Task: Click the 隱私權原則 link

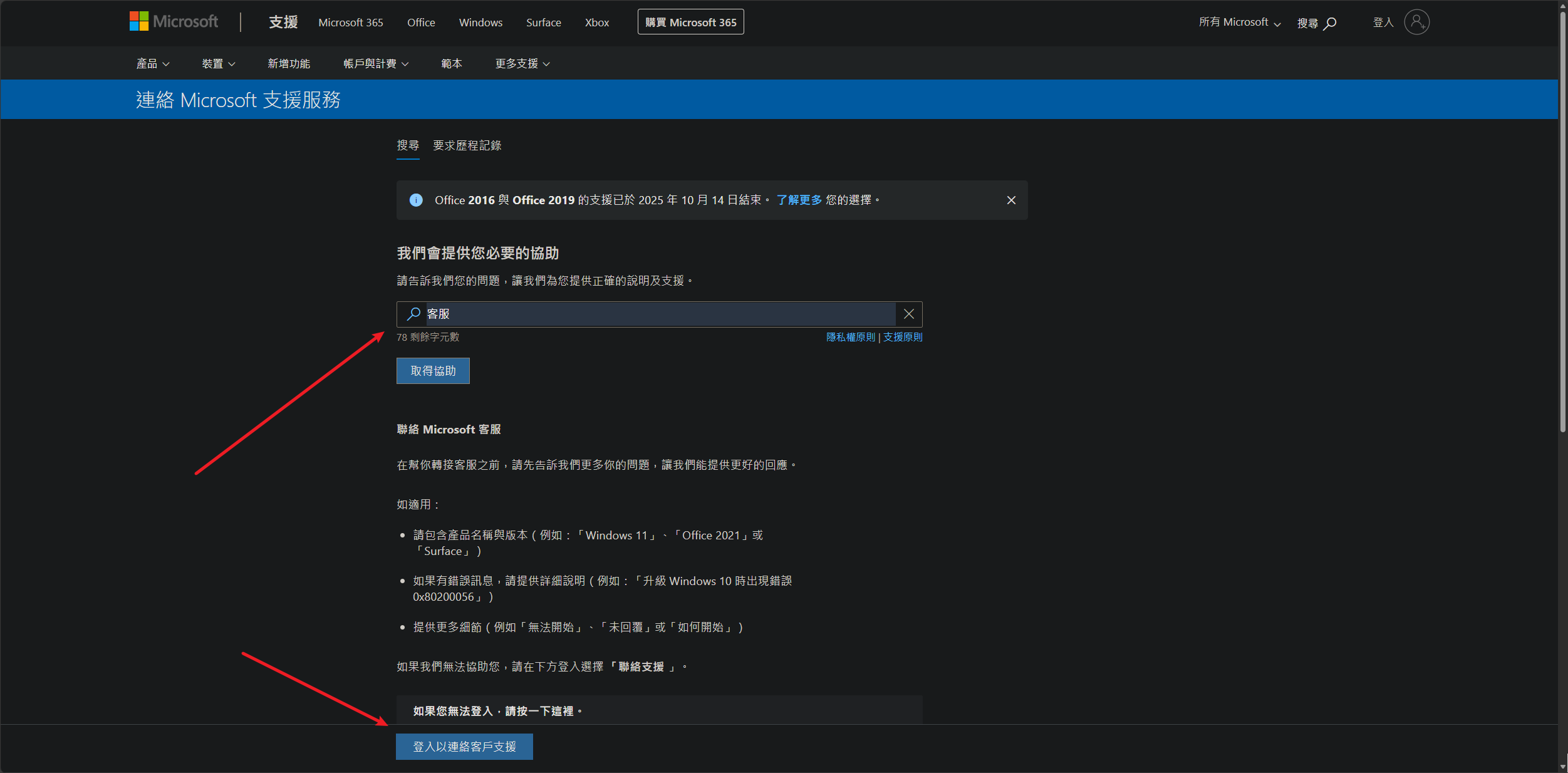Action: pyautogui.click(x=850, y=338)
